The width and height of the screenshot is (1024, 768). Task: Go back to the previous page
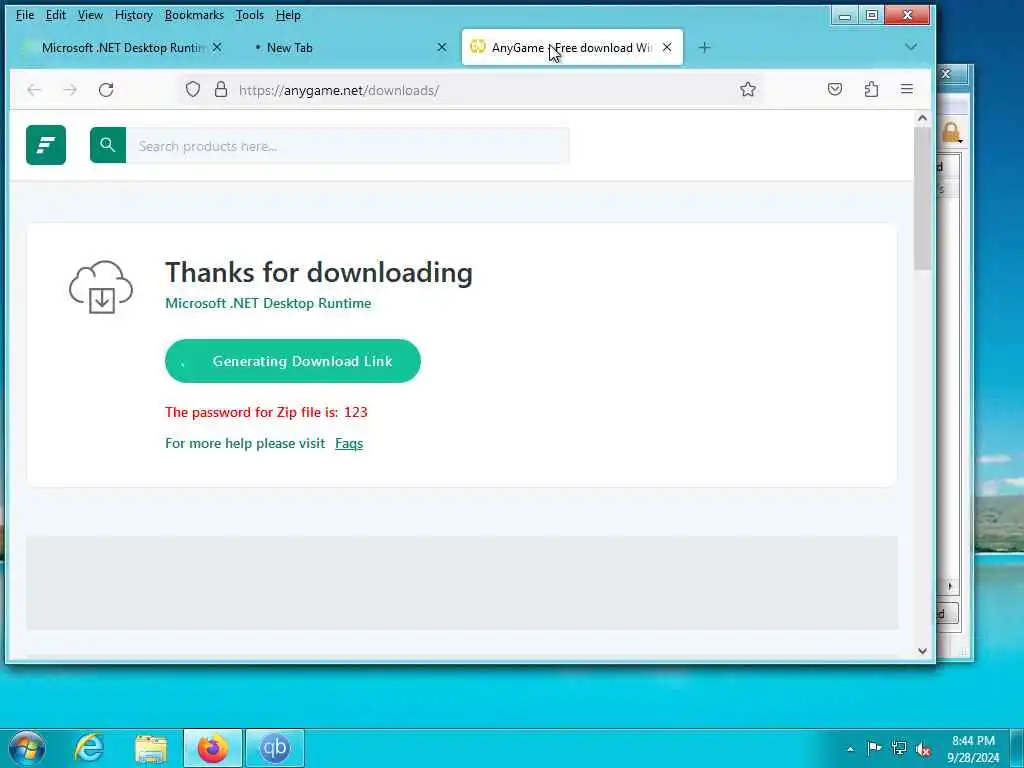coord(34,89)
